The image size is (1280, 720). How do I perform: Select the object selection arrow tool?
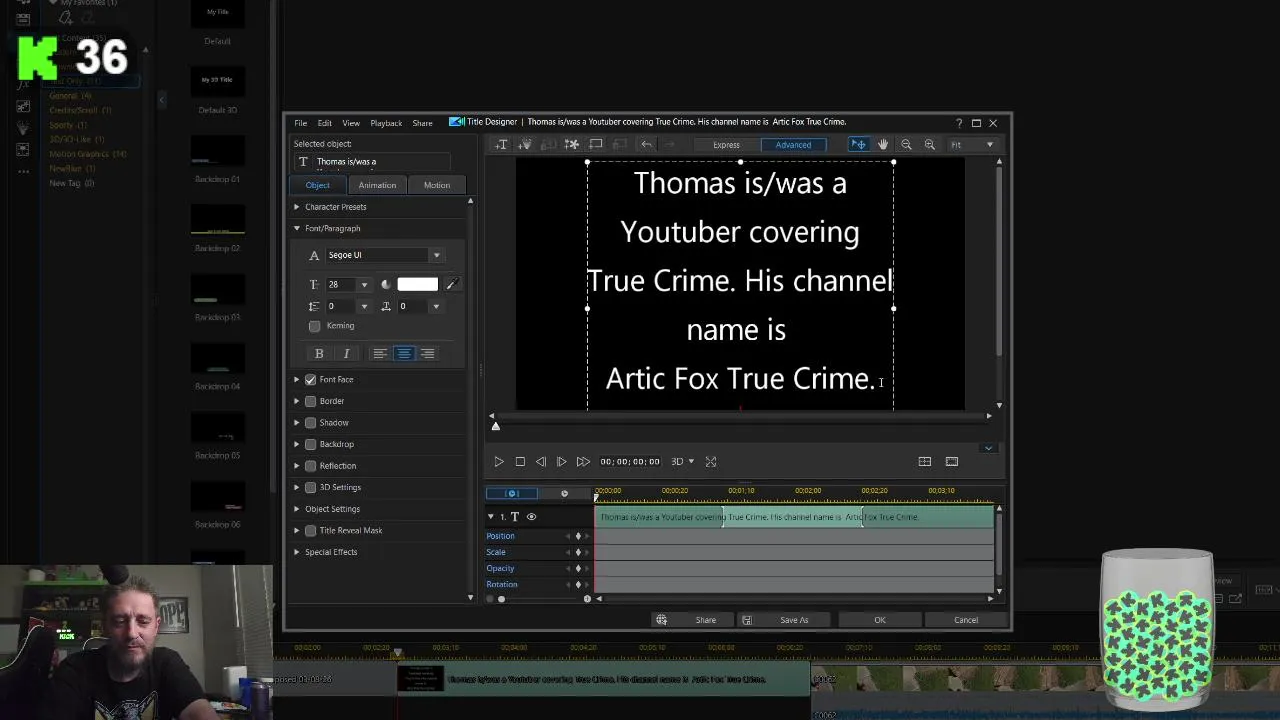pos(858,145)
